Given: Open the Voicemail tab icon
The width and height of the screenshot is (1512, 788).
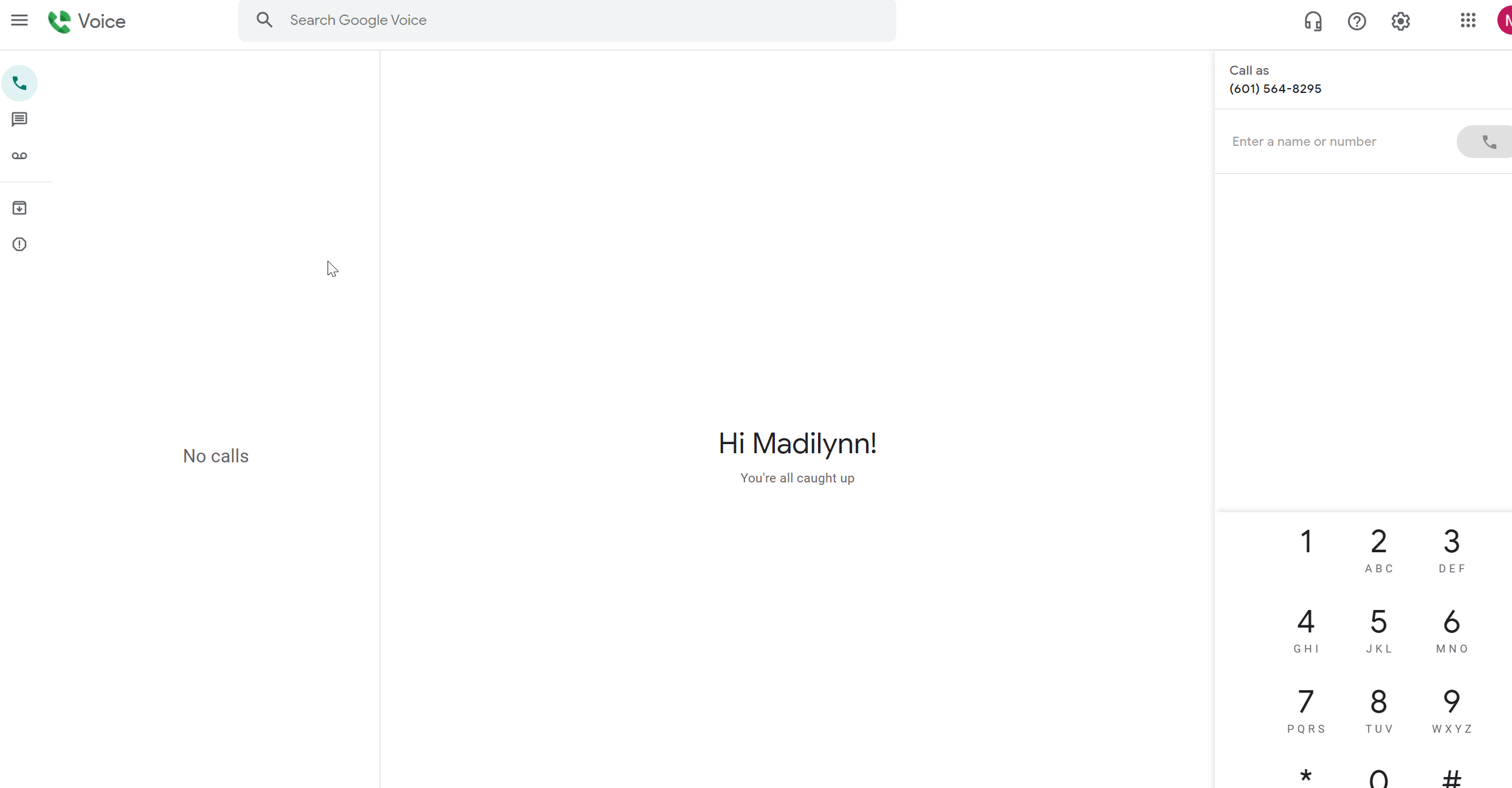Looking at the screenshot, I should coord(19,156).
